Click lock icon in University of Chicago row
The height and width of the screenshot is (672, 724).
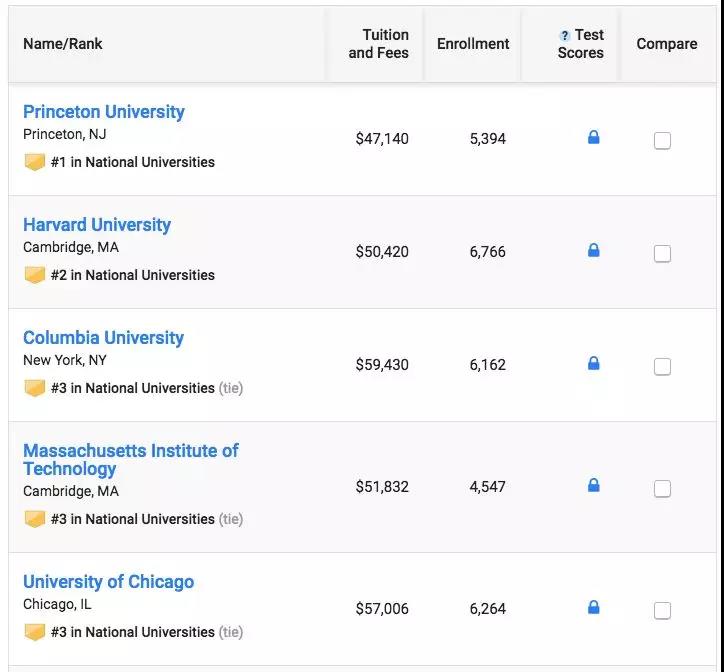click(x=593, y=607)
